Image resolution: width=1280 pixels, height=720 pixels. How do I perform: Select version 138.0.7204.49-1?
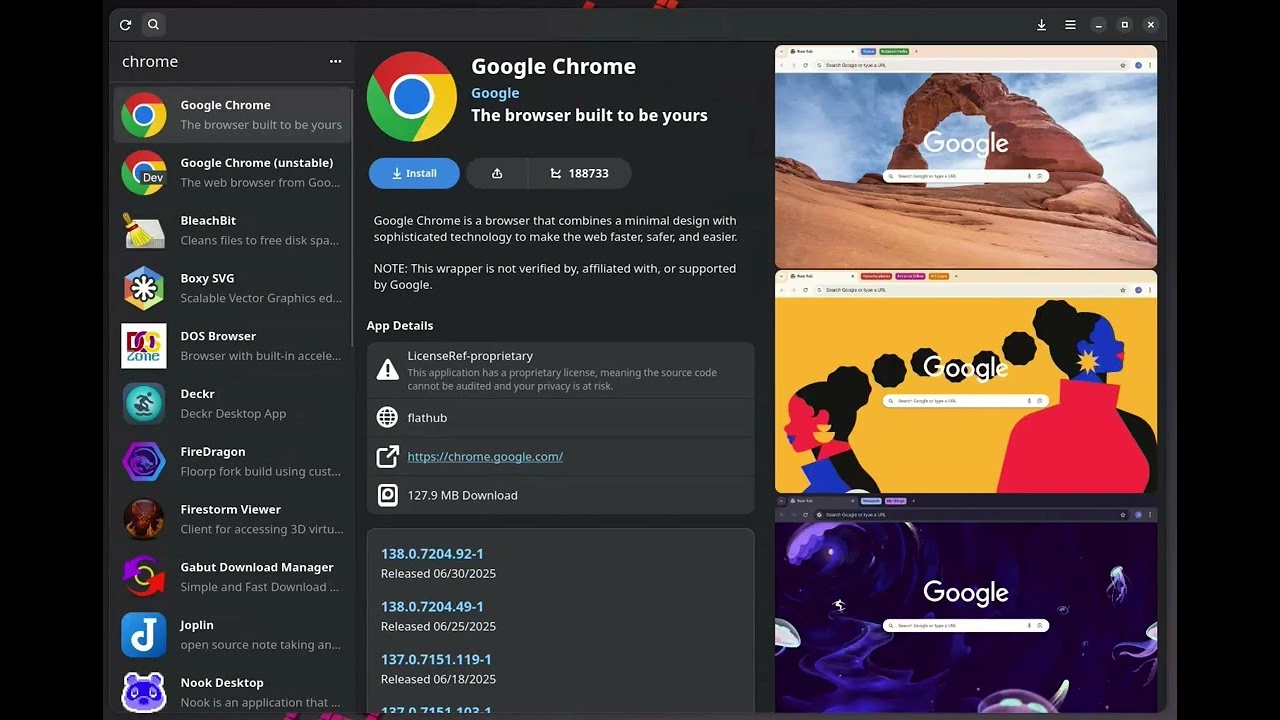point(432,607)
